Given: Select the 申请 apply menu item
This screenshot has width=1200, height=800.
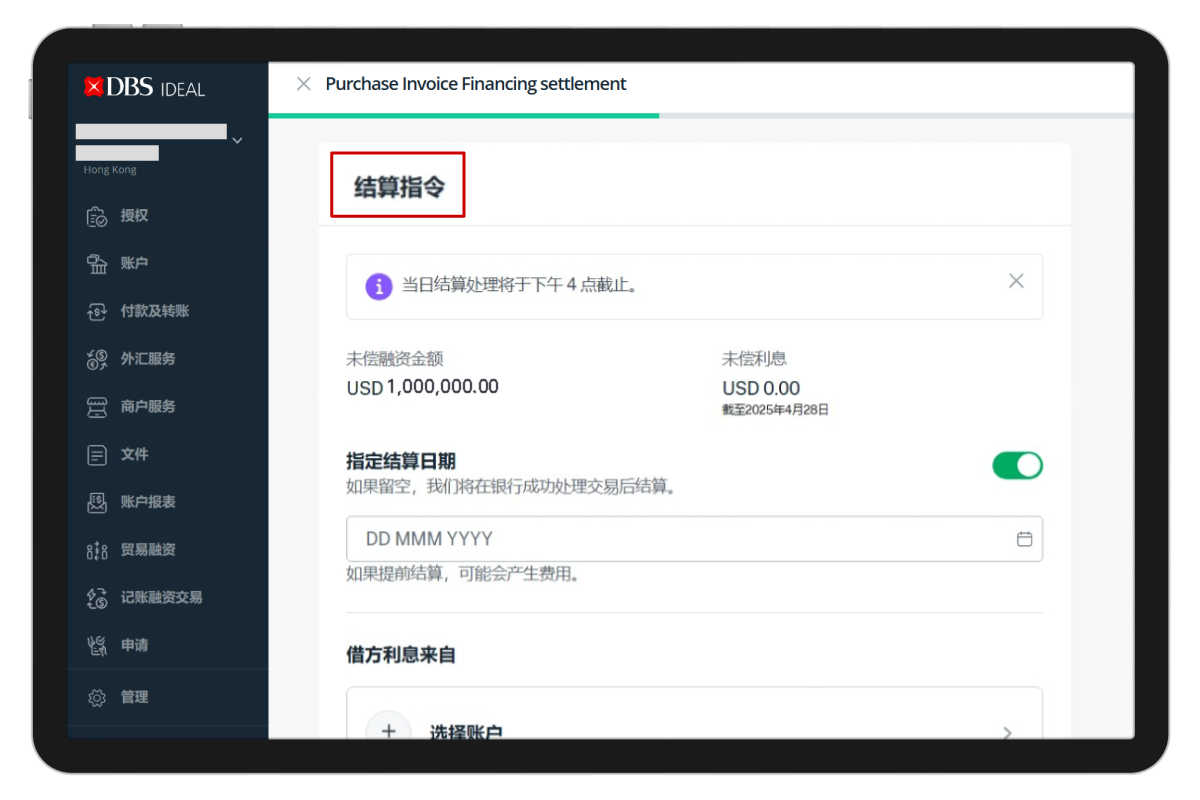Looking at the screenshot, I should [134, 645].
